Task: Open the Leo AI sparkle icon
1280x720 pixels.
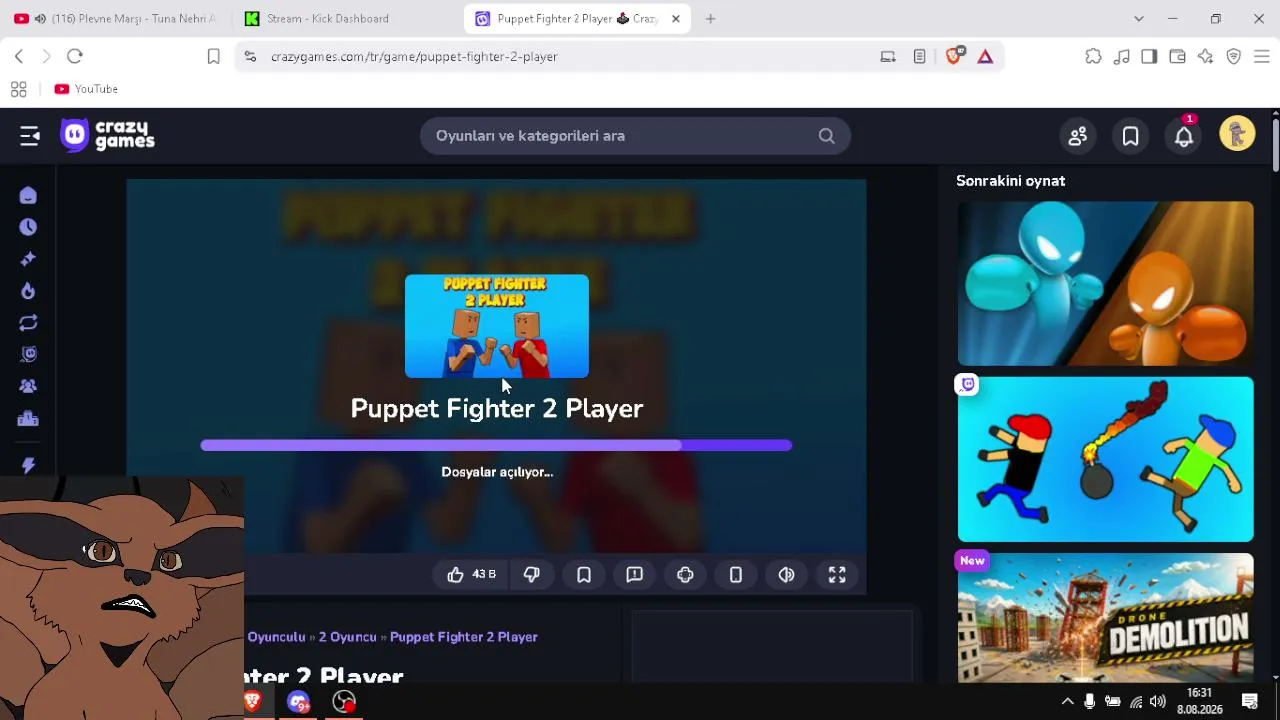Action: 1205,57
